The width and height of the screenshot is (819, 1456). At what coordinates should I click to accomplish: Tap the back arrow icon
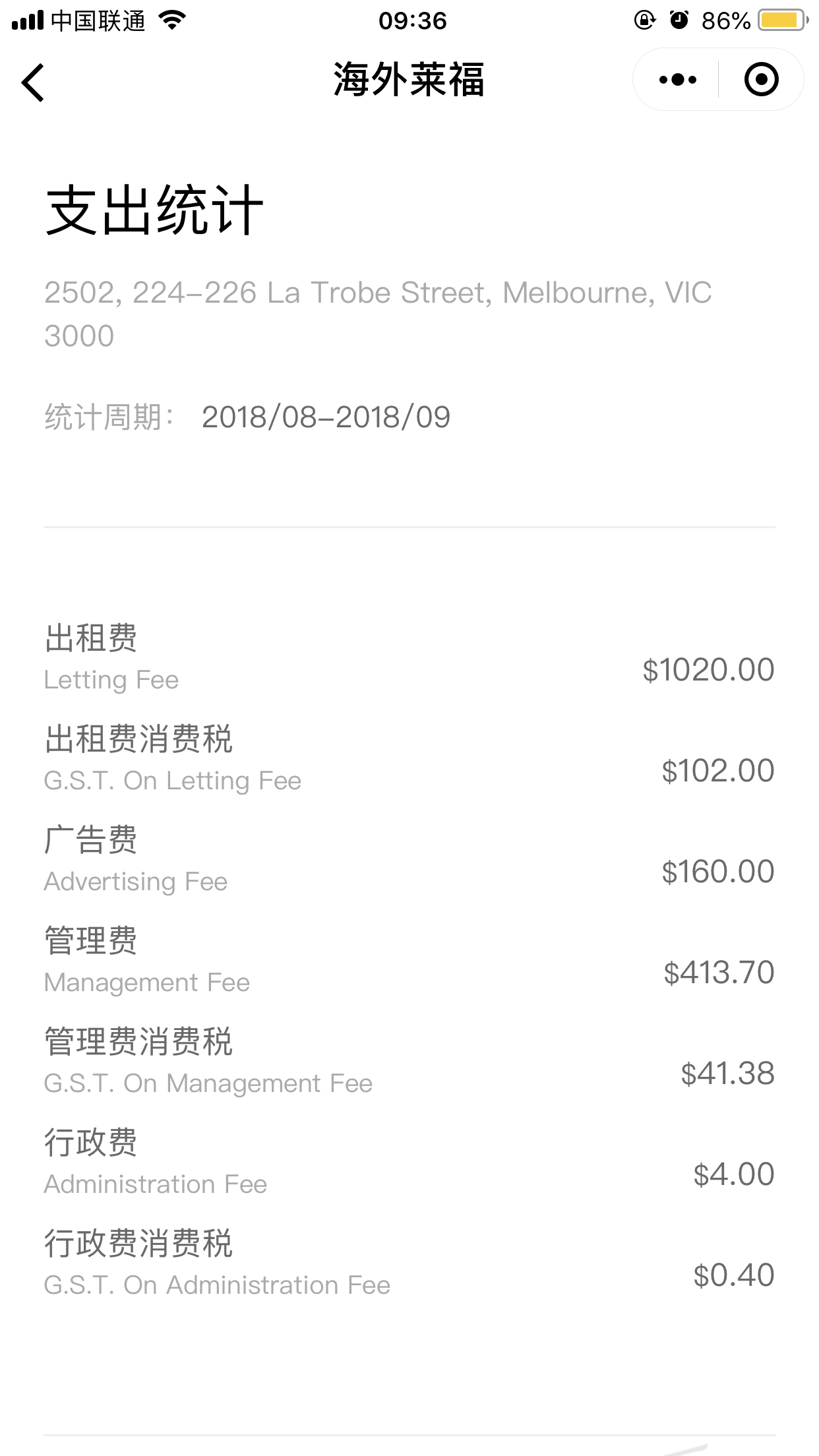[33, 82]
